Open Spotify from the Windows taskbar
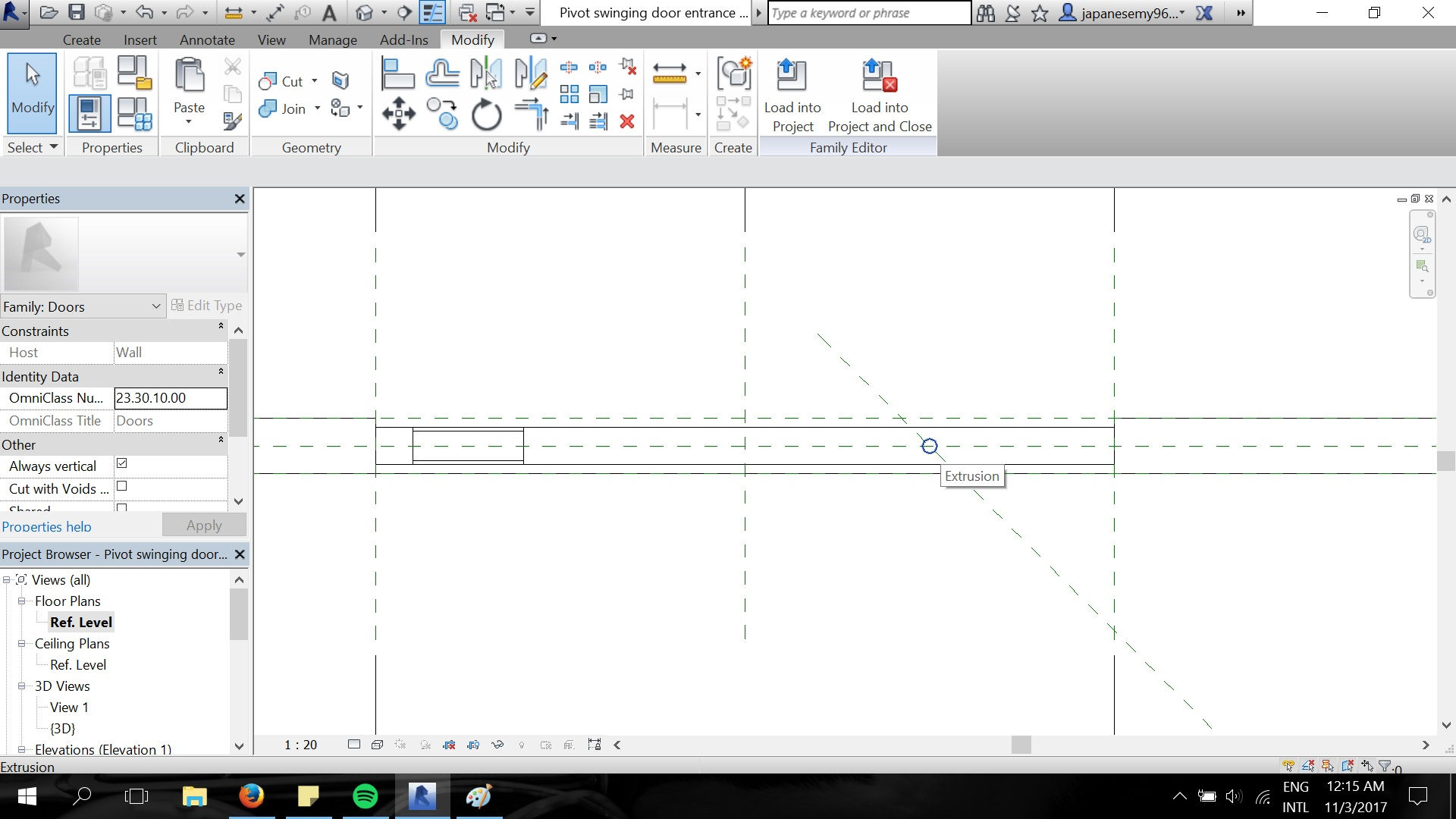Viewport: 1456px width, 819px height. (365, 796)
